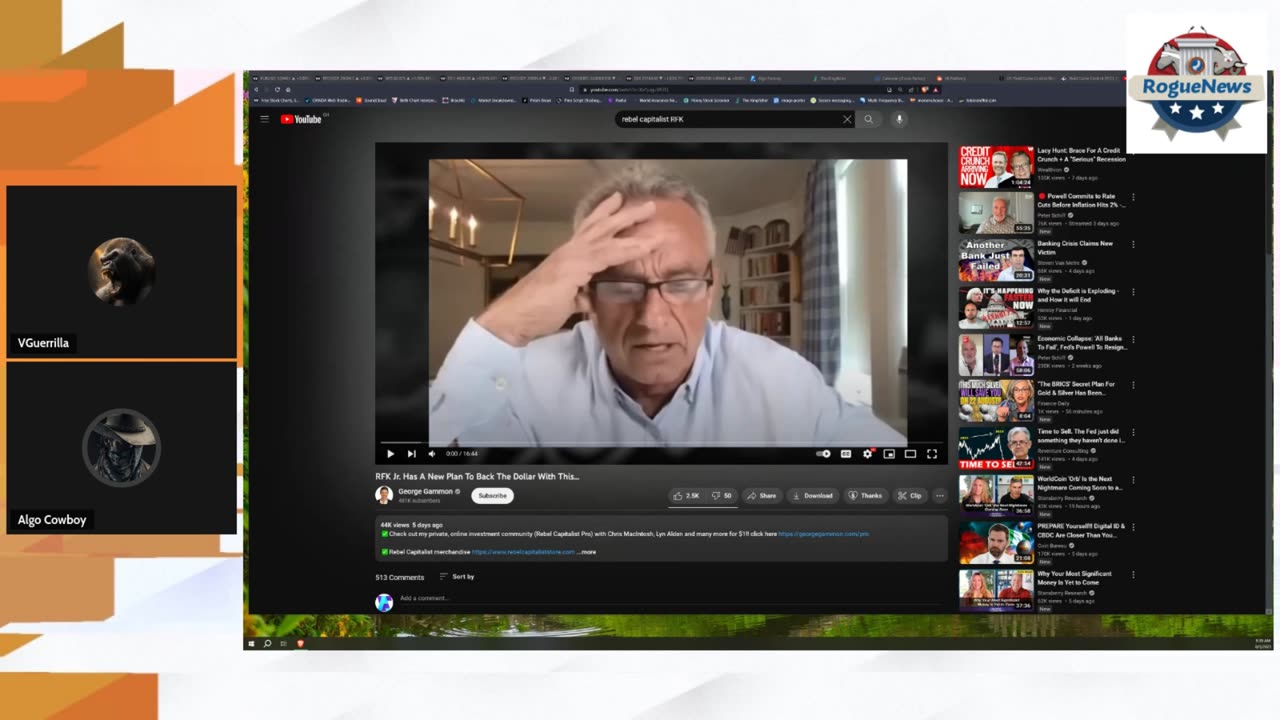Open the YouTube hamburger guide menu

264,119
